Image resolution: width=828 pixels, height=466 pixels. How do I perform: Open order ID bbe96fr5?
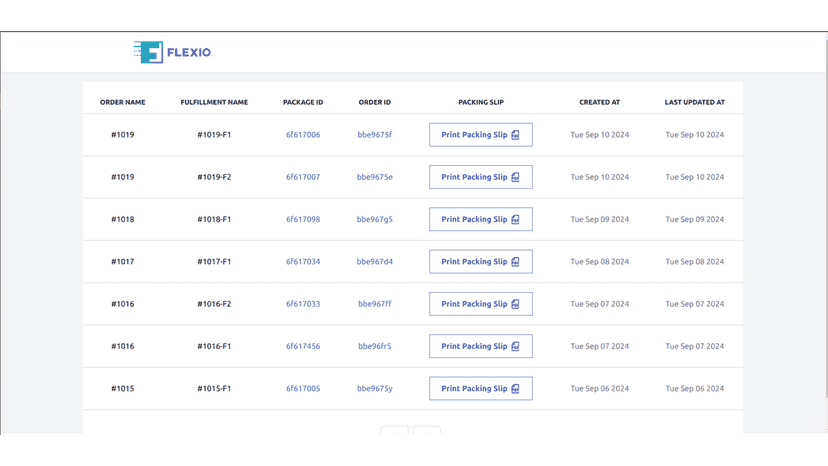375,346
